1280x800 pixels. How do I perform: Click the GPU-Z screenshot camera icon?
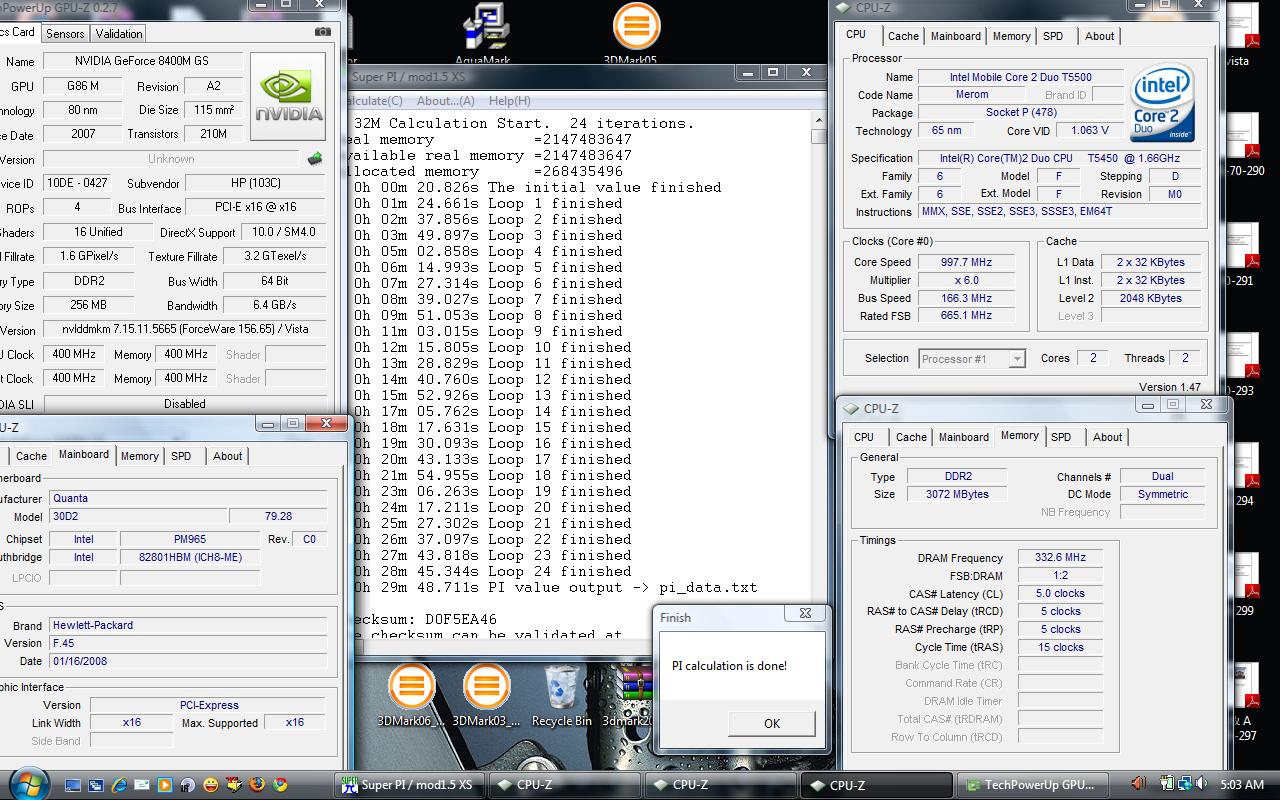(x=322, y=32)
